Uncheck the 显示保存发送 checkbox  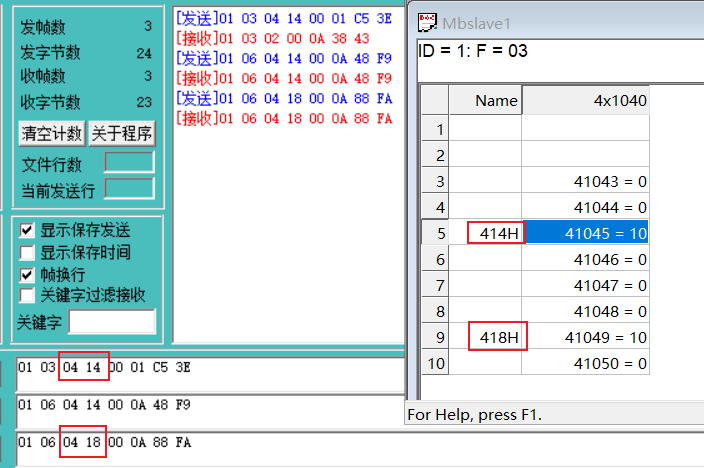27,230
